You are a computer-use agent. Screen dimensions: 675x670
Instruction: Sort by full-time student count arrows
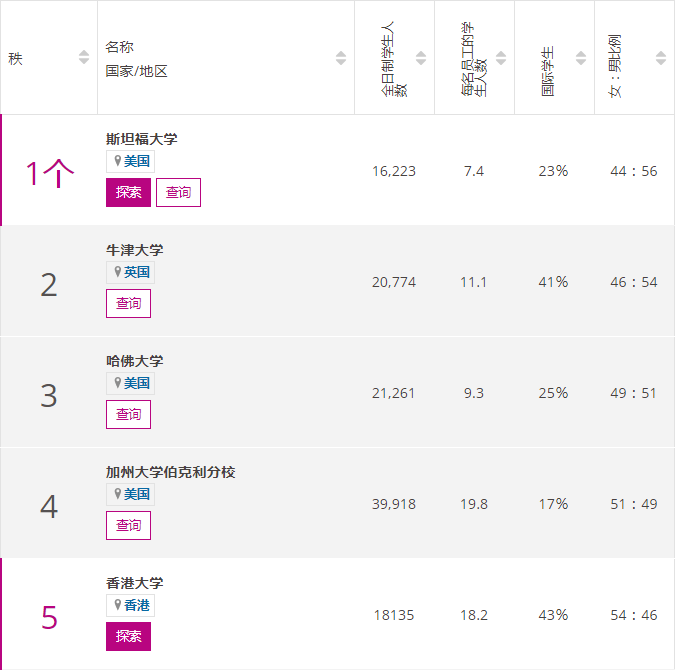click(421, 58)
